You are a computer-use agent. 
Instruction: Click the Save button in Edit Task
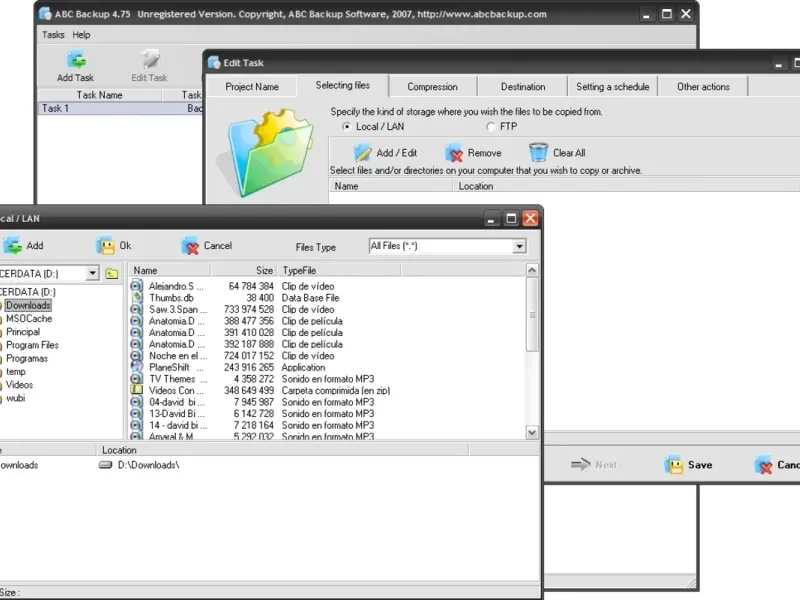(x=688, y=465)
